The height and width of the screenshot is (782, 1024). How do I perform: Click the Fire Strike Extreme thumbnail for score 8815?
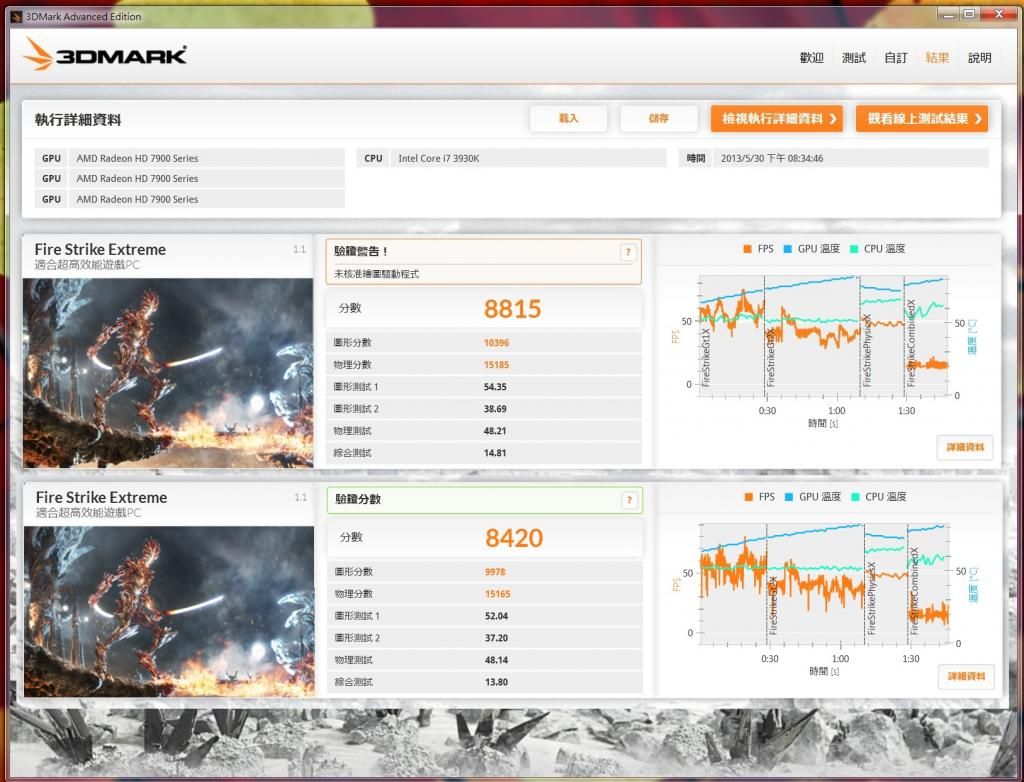click(168, 372)
